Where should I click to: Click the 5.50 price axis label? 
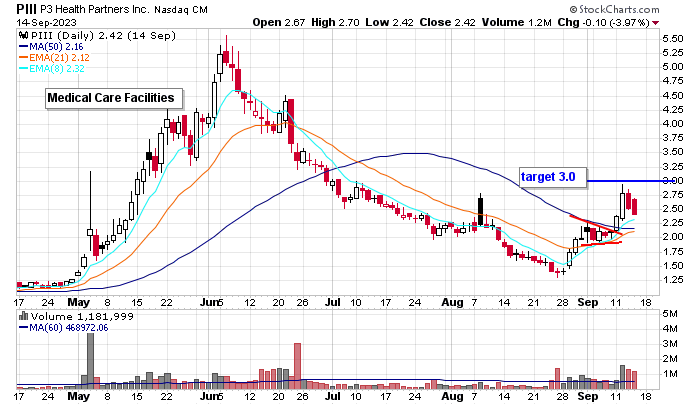pyautogui.click(x=673, y=39)
